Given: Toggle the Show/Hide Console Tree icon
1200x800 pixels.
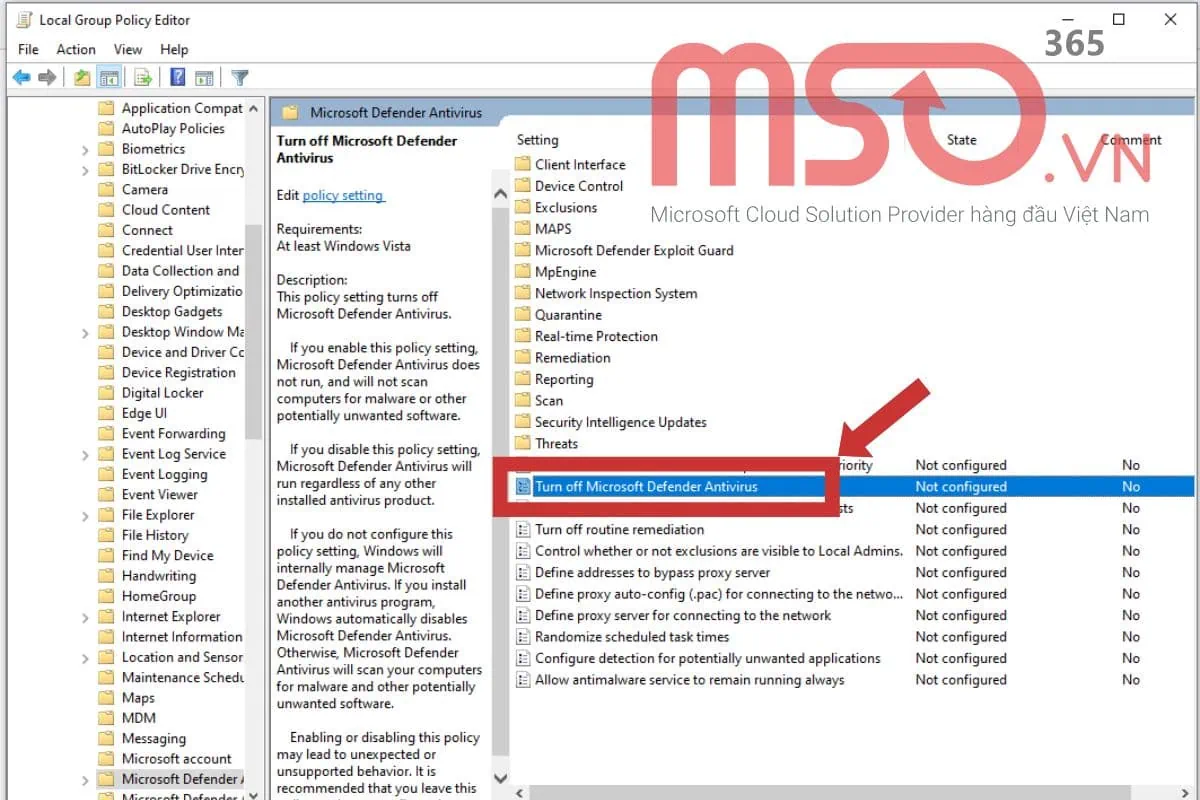Looking at the screenshot, I should (108, 76).
